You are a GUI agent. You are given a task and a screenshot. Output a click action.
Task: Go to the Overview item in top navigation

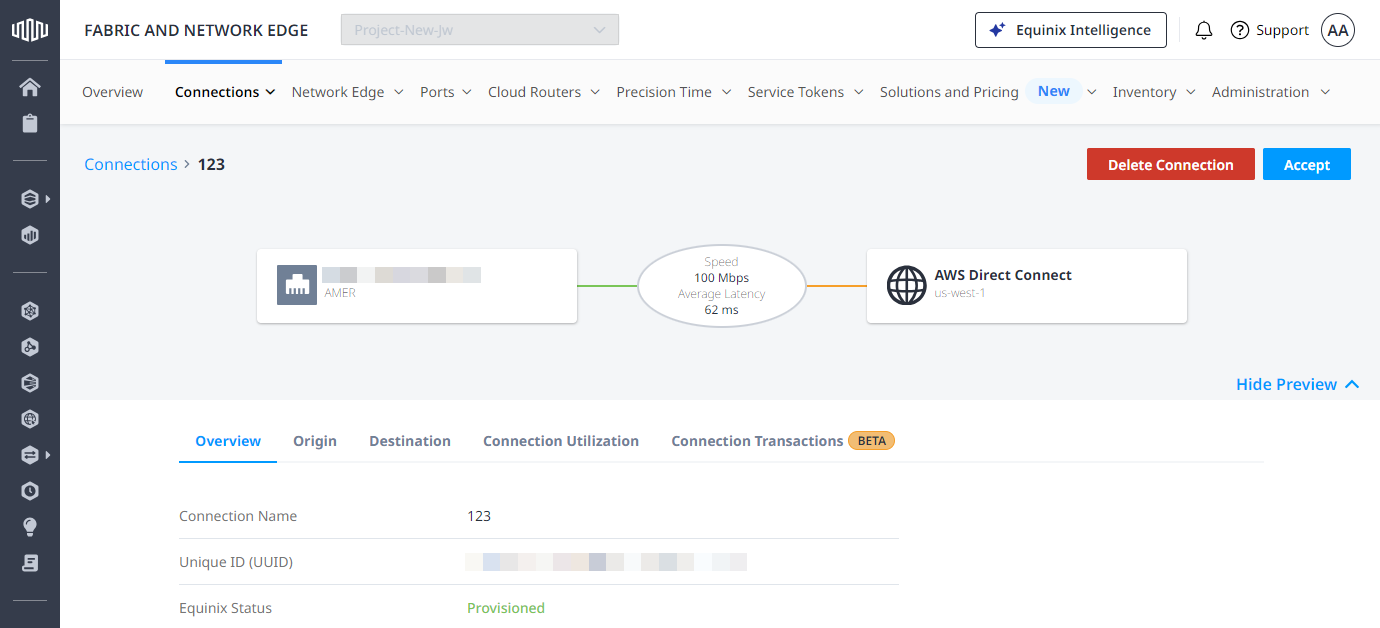coord(112,92)
